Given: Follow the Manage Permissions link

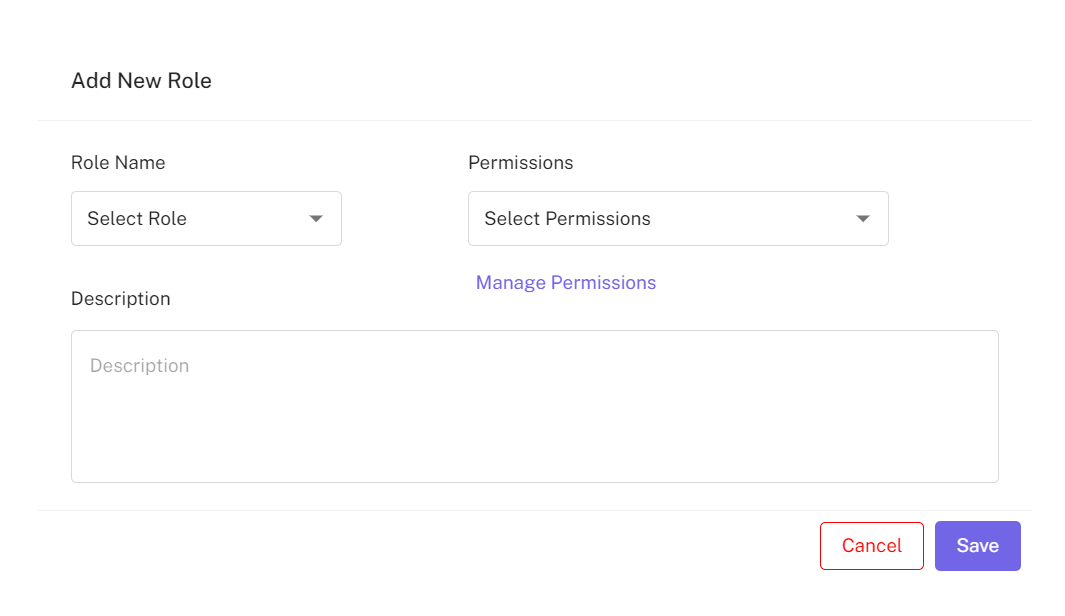Looking at the screenshot, I should pyautogui.click(x=566, y=283).
